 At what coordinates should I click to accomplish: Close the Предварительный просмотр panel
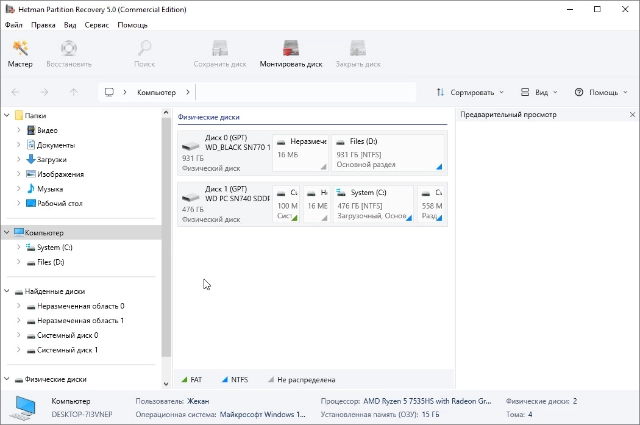(632, 115)
